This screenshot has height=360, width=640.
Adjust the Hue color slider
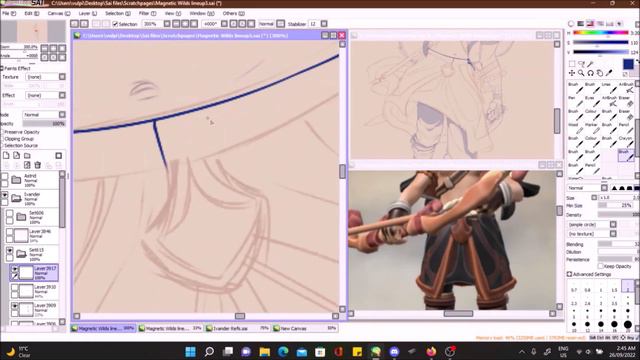[x=600, y=33]
